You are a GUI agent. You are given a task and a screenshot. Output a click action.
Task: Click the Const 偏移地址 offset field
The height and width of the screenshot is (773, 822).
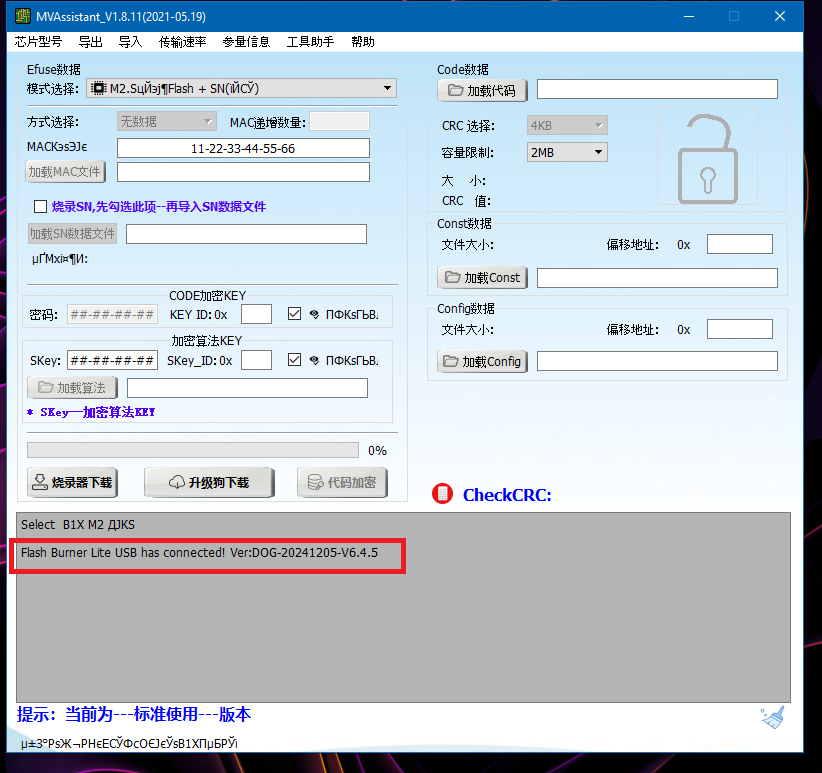pyautogui.click(x=739, y=244)
